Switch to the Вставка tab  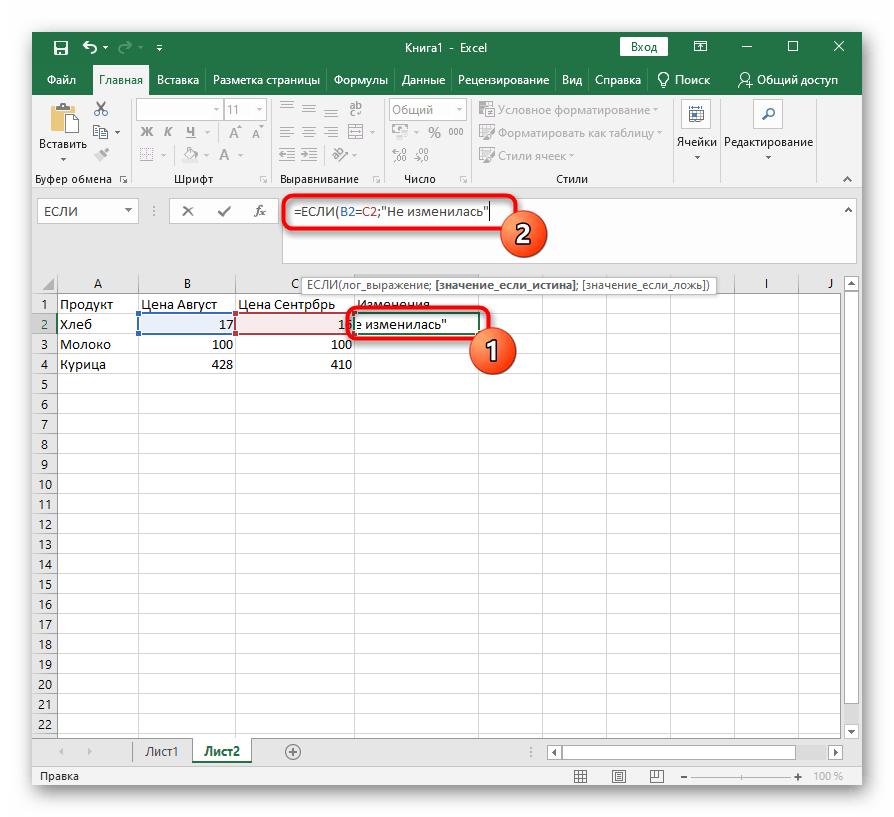click(178, 80)
